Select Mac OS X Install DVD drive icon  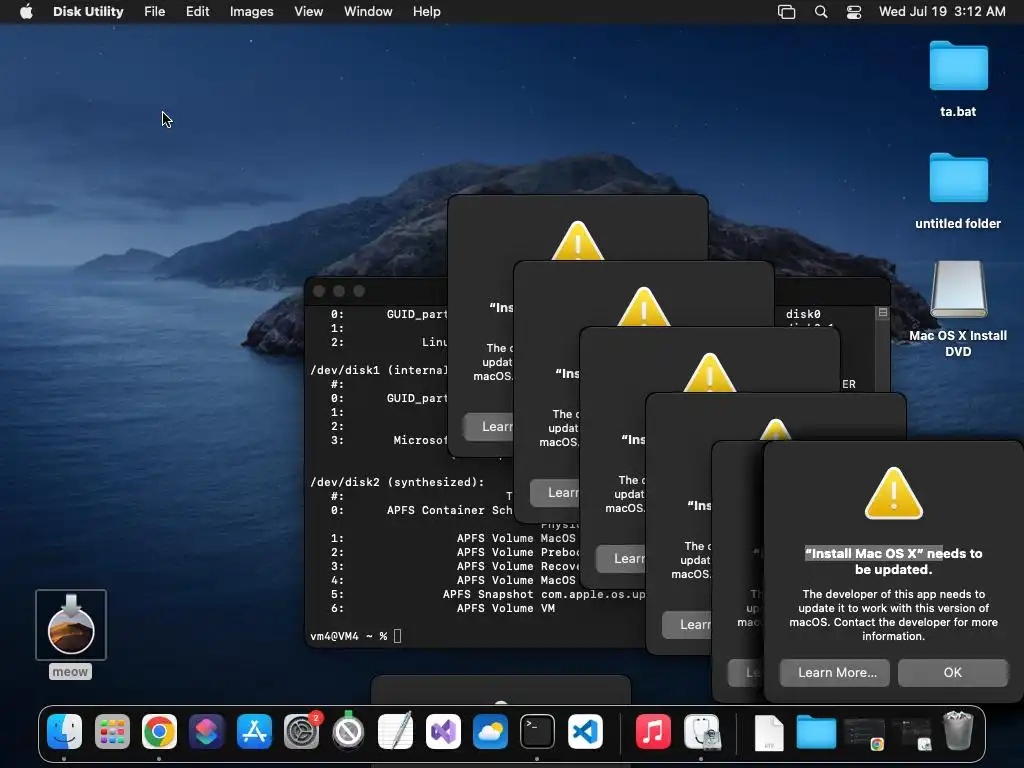[x=958, y=308]
